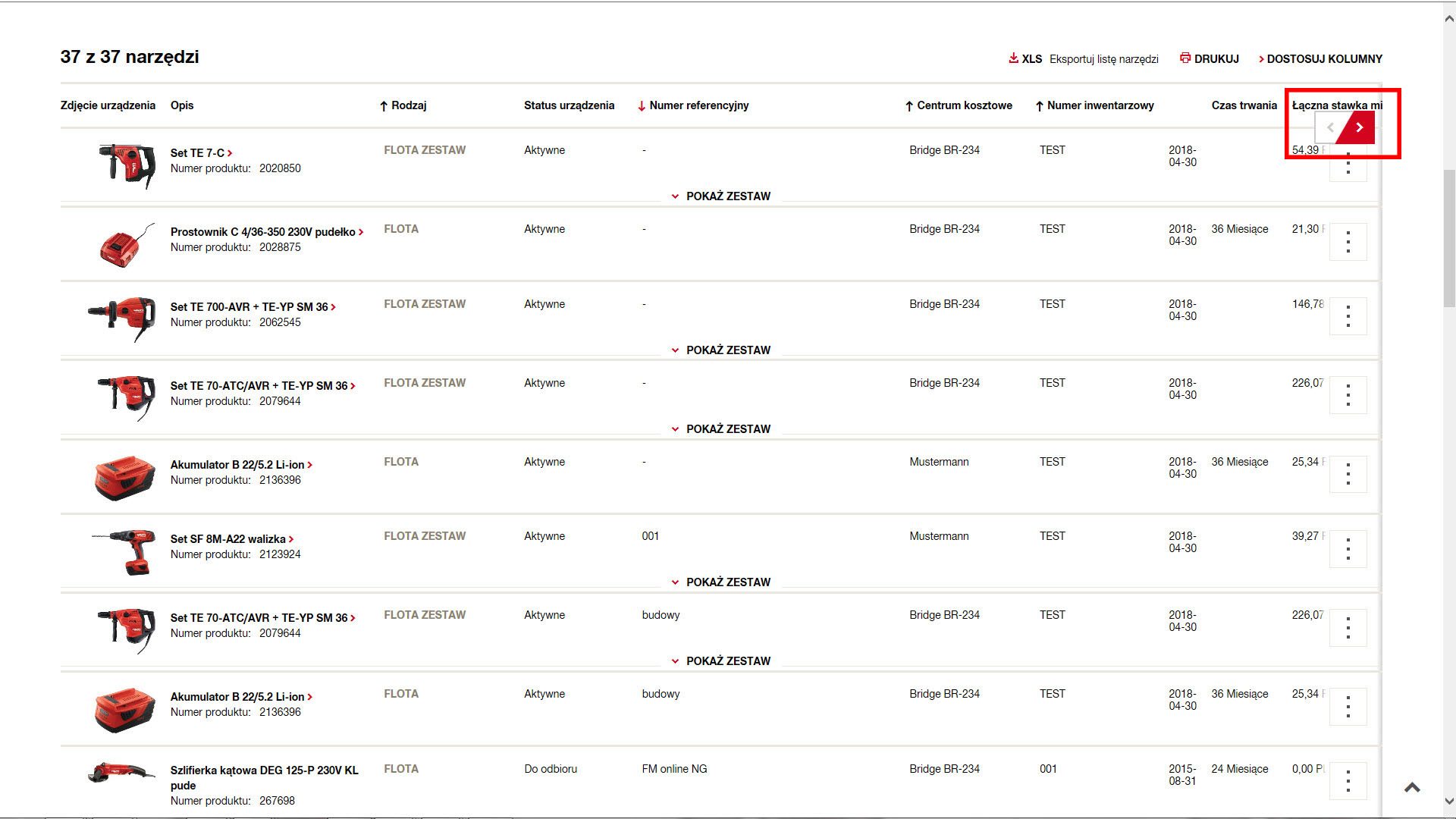Open three-dot menu for Set SF 8M-A22 walizka

tap(1348, 548)
